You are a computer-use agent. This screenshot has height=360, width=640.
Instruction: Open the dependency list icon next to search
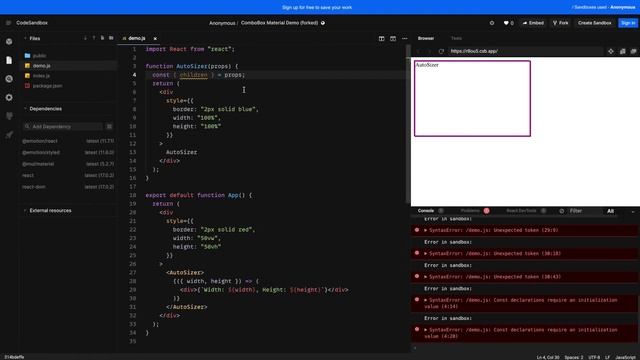coord(109,127)
